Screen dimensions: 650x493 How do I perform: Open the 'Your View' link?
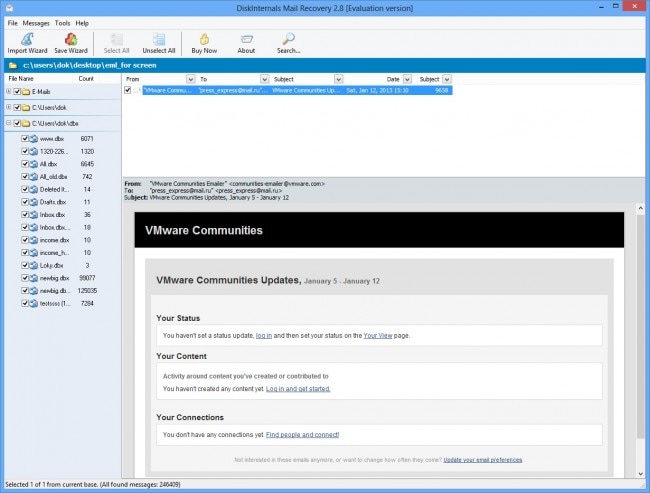pyautogui.click(x=378, y=336)
